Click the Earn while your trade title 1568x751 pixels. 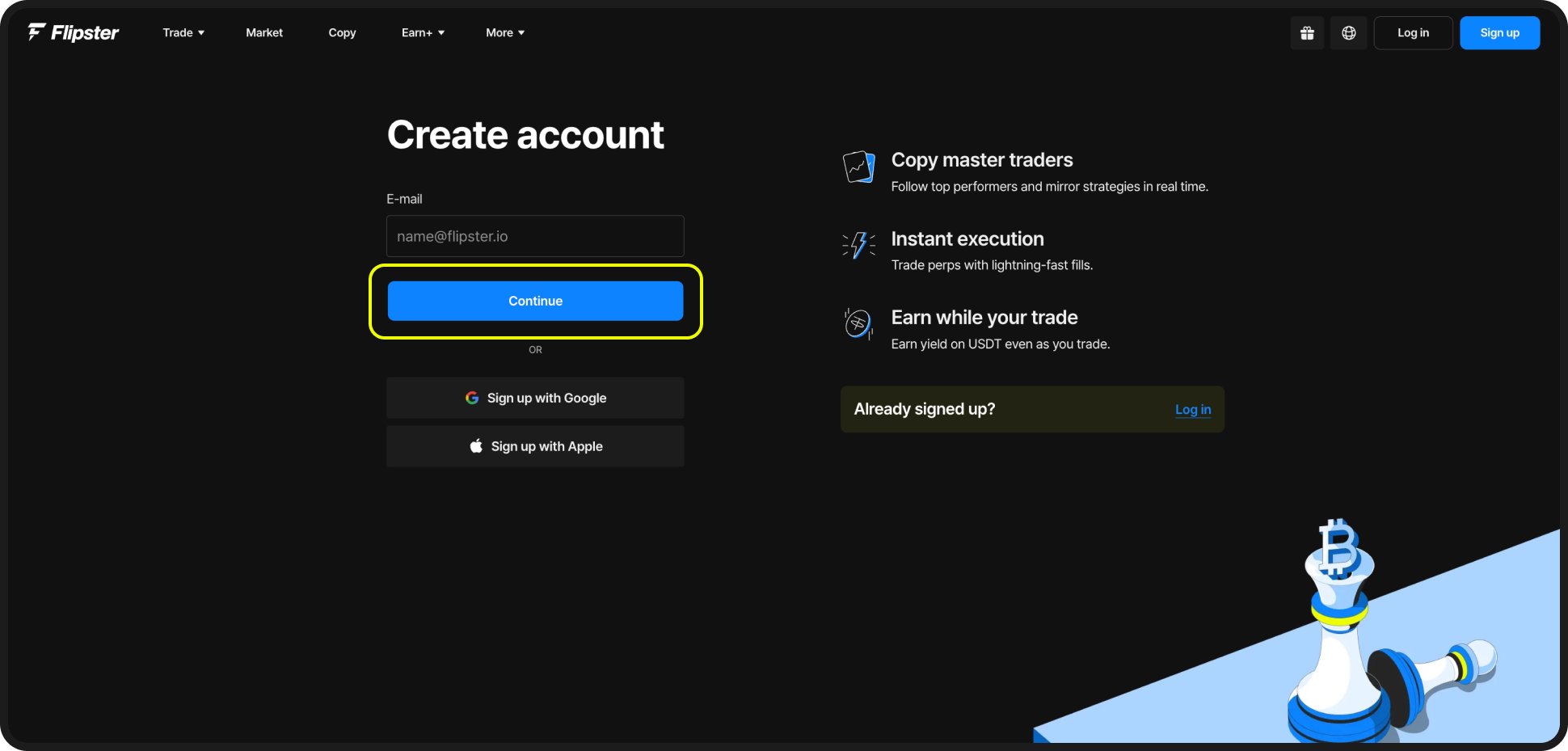click(984, 318)
